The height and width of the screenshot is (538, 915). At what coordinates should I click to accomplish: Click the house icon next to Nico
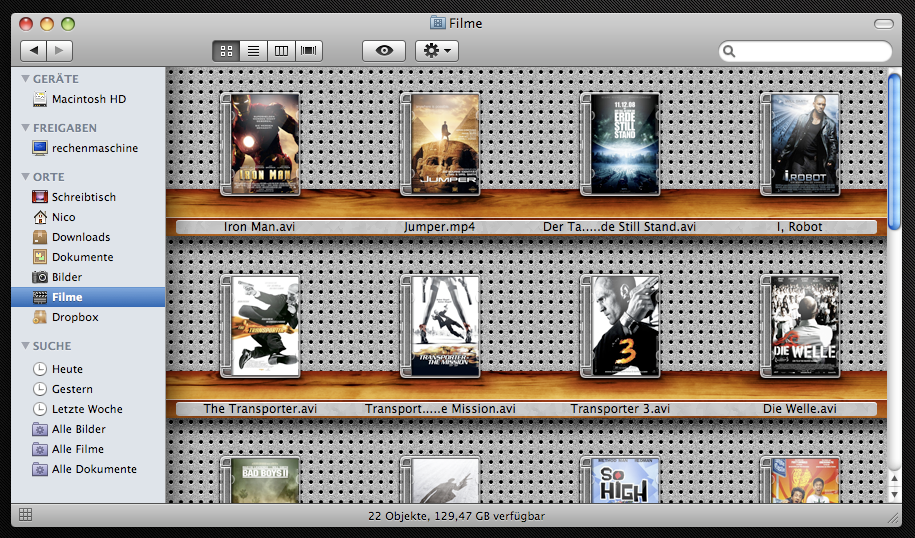[x=40, y=217]
